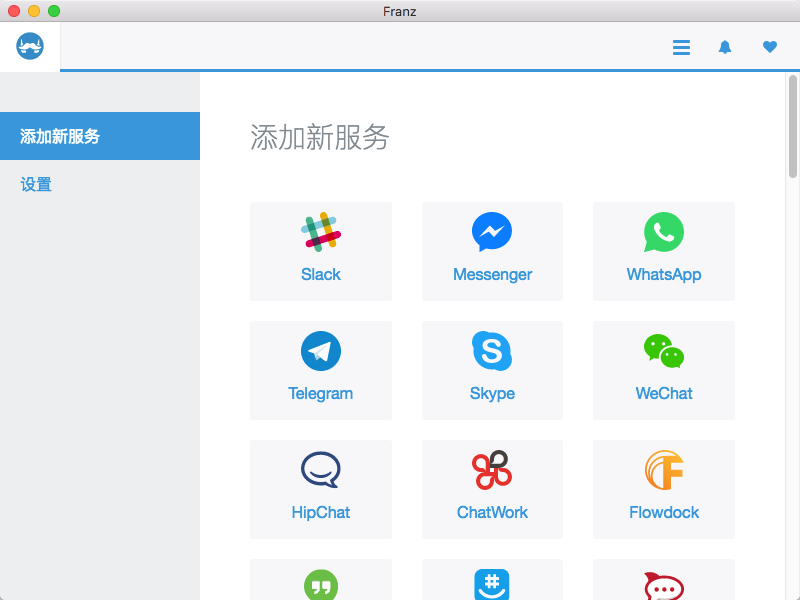Click the Telegram paper plane icon
800x600 pixels.
click(x=321, y=351)
